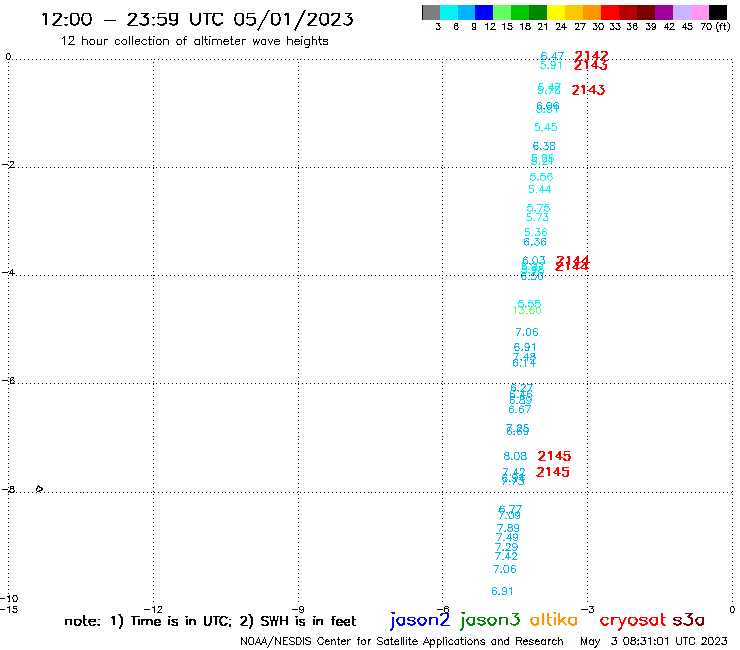Click the green 13.60 wave height value
The image size is (740, 650).
coord(527,310)
